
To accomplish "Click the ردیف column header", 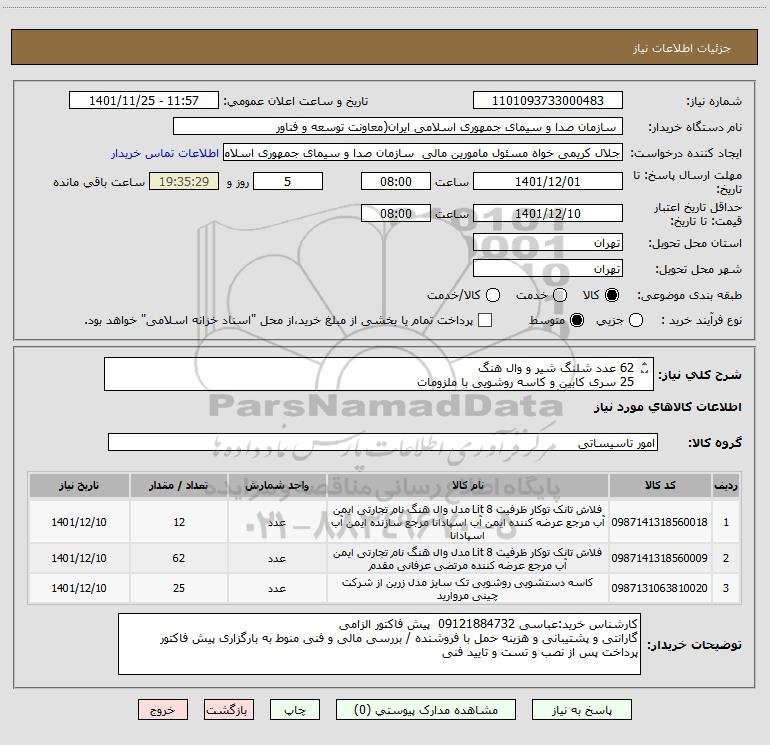I will pyautogui.click(x=726, y=485).
